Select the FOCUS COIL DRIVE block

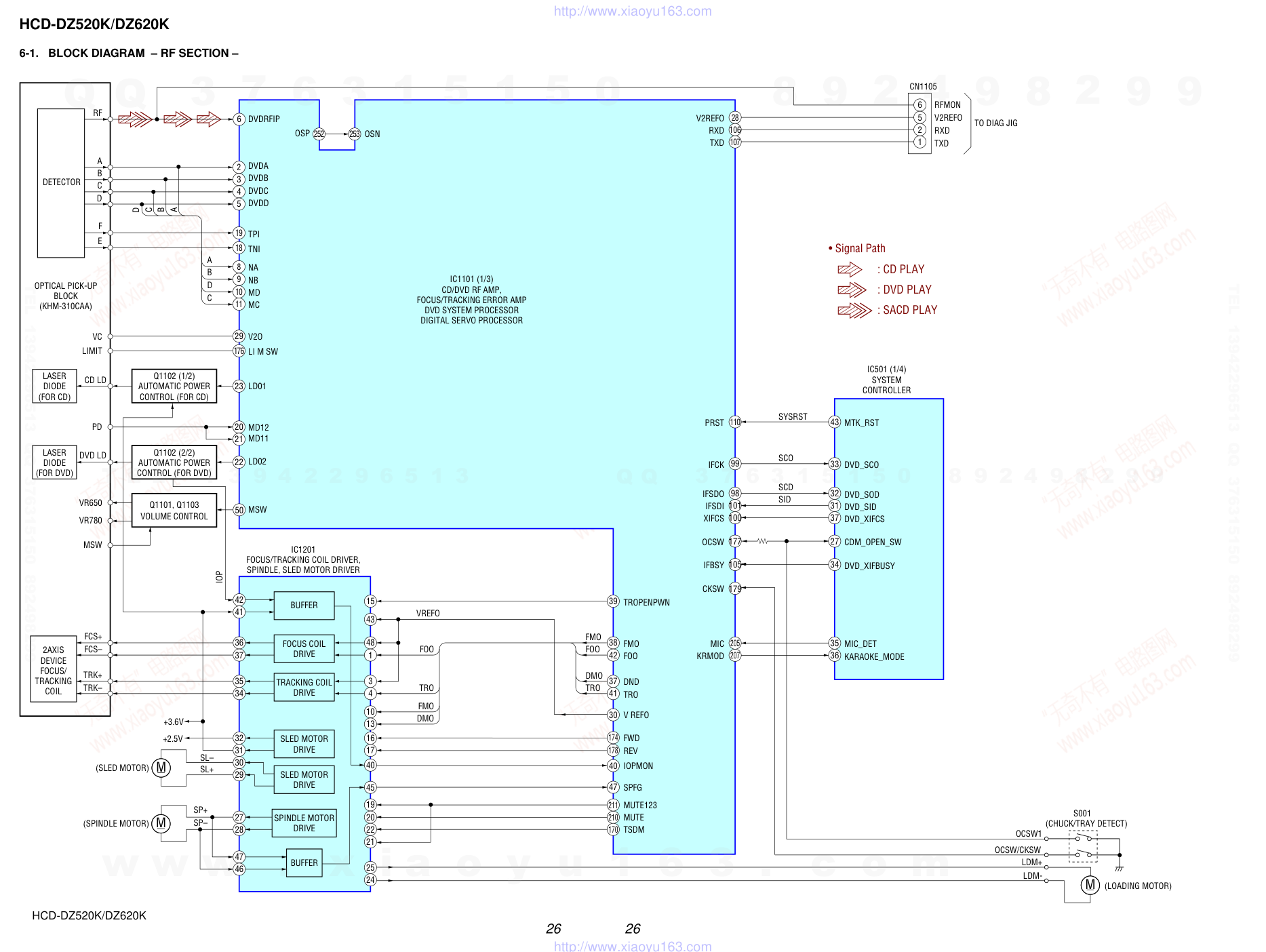pyautogui.click(x=304, y=649)
